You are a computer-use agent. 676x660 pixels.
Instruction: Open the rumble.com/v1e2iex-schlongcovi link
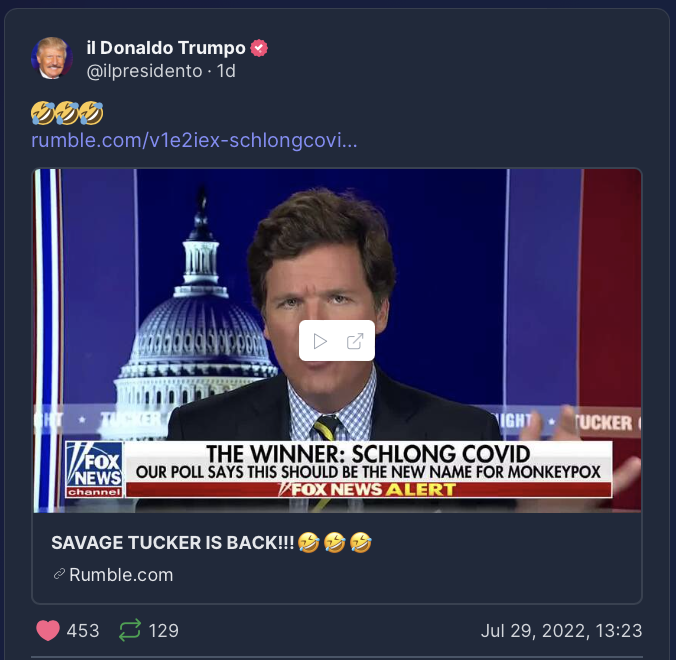tap(194, 140)
